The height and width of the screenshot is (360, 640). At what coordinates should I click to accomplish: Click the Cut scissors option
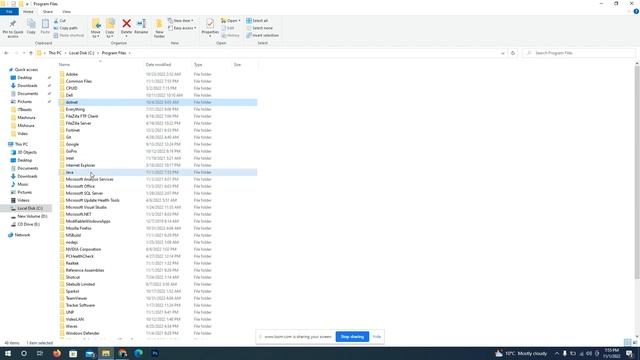coord(60,21)
